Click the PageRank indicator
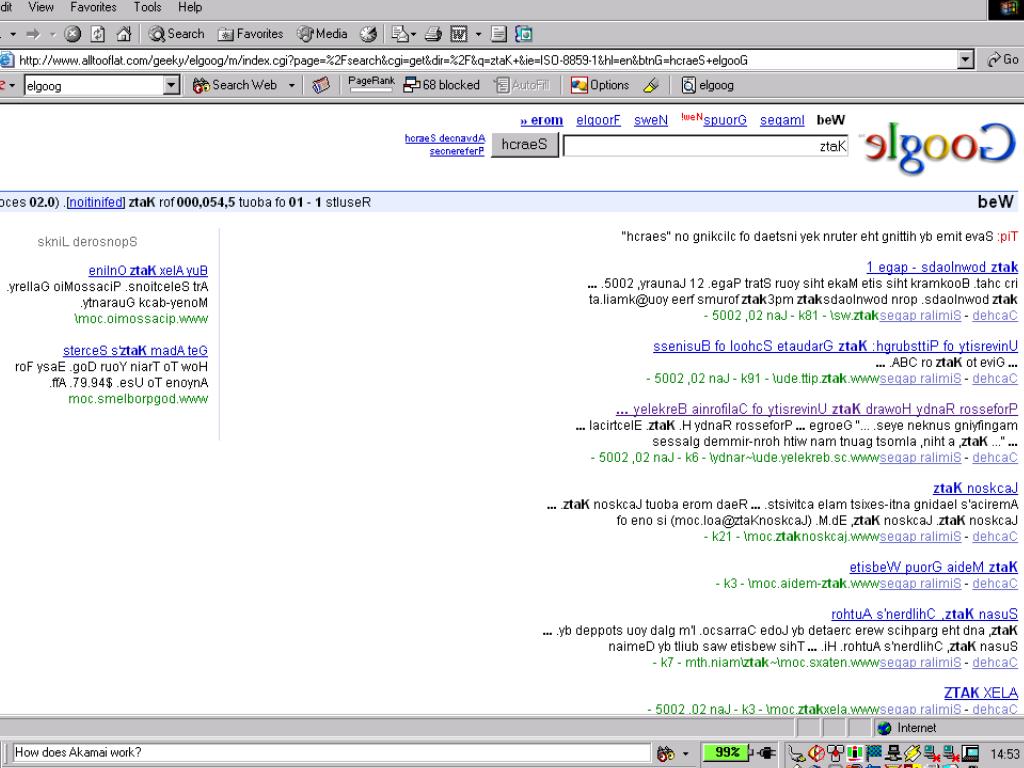The width and height of the screenshot is (1024, 768). (371, 84)
